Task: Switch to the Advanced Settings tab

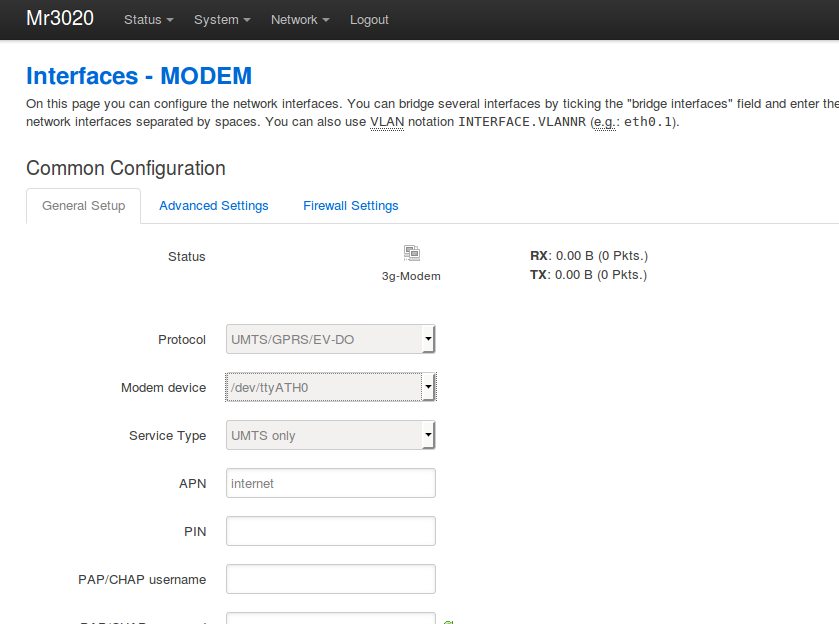Action: (213, 205)
